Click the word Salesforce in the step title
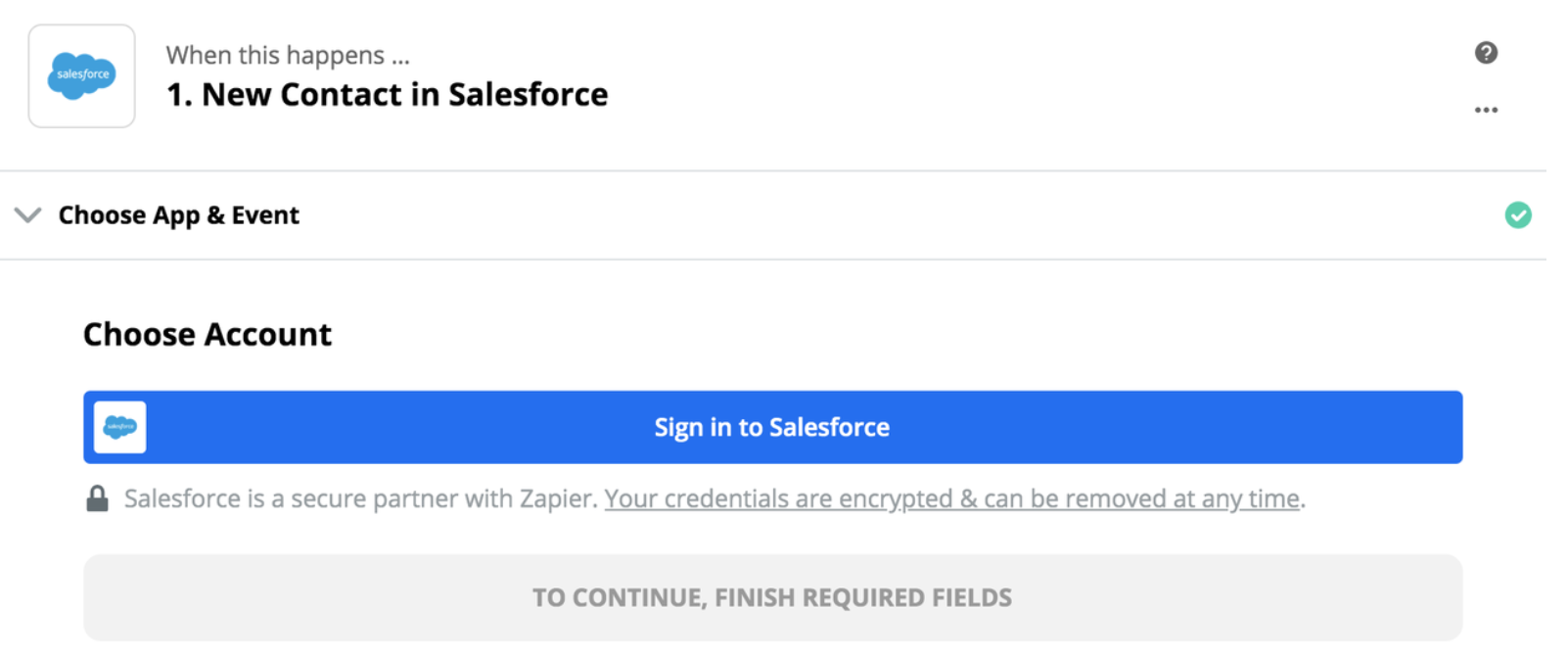The height and width of the screenshot is (660, 1568). coord(528,95)
